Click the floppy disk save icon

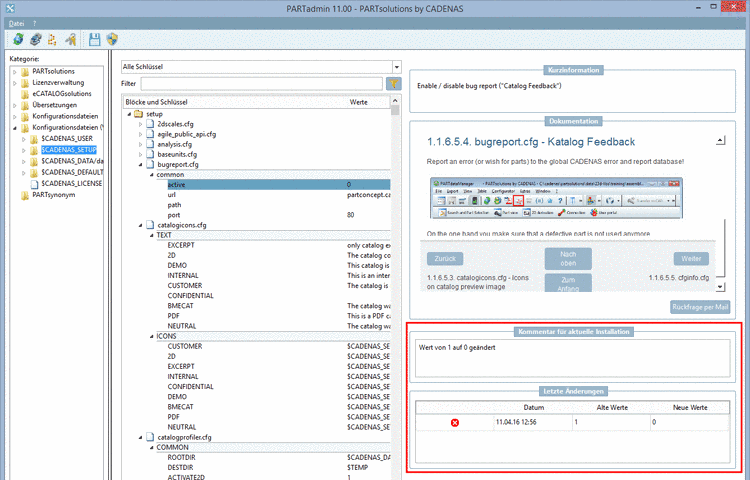coord(95,39)
